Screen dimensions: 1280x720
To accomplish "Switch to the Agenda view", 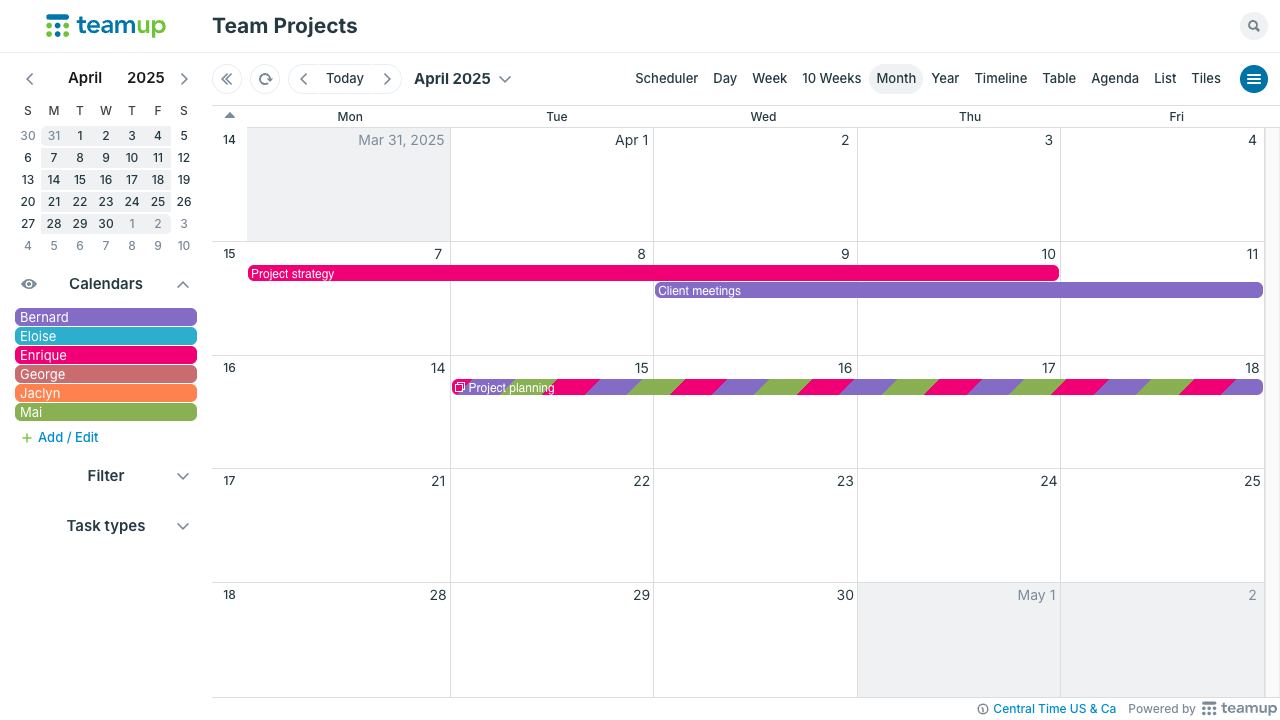I will tap(1114, 79).
